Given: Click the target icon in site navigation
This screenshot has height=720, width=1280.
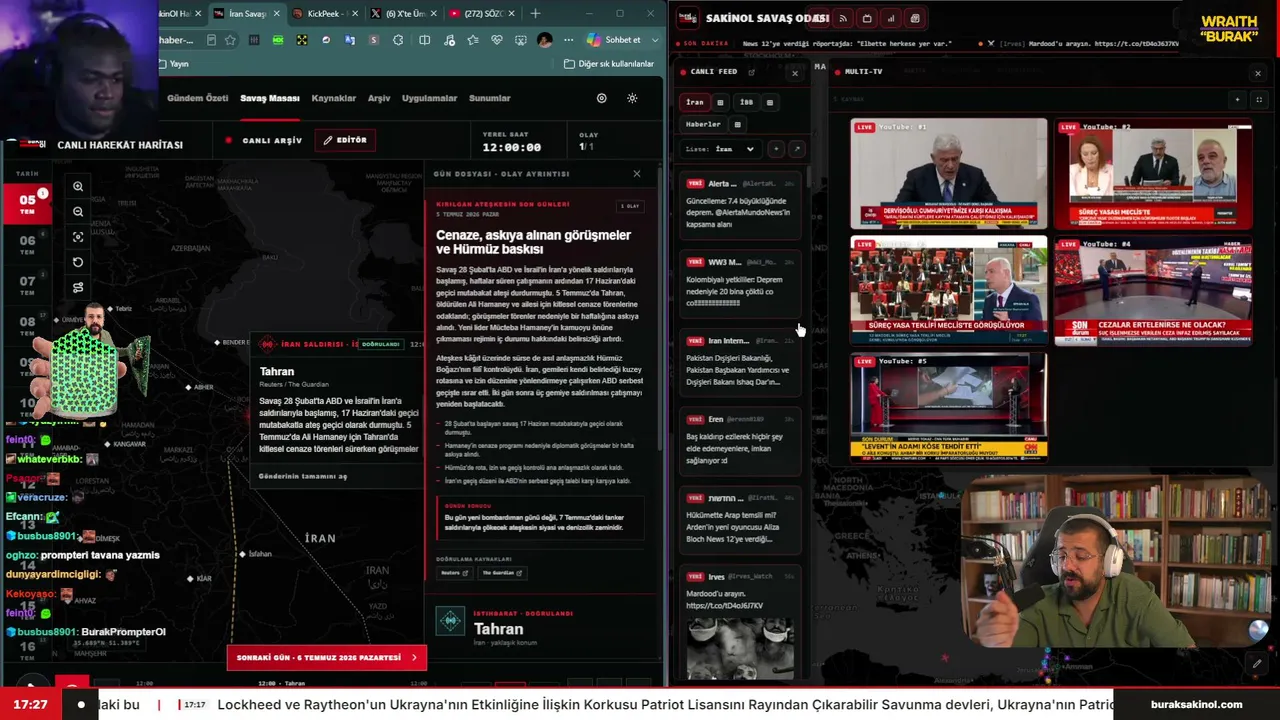Looking at the screenshot, I should click(x=601, y=98).
